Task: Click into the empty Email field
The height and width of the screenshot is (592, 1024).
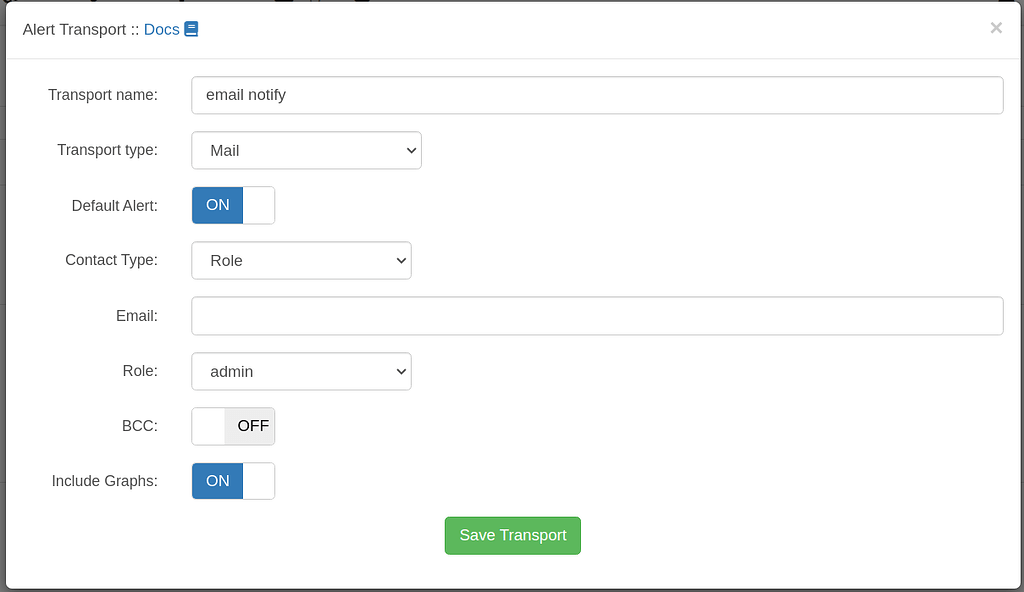Action: point(597,316)
